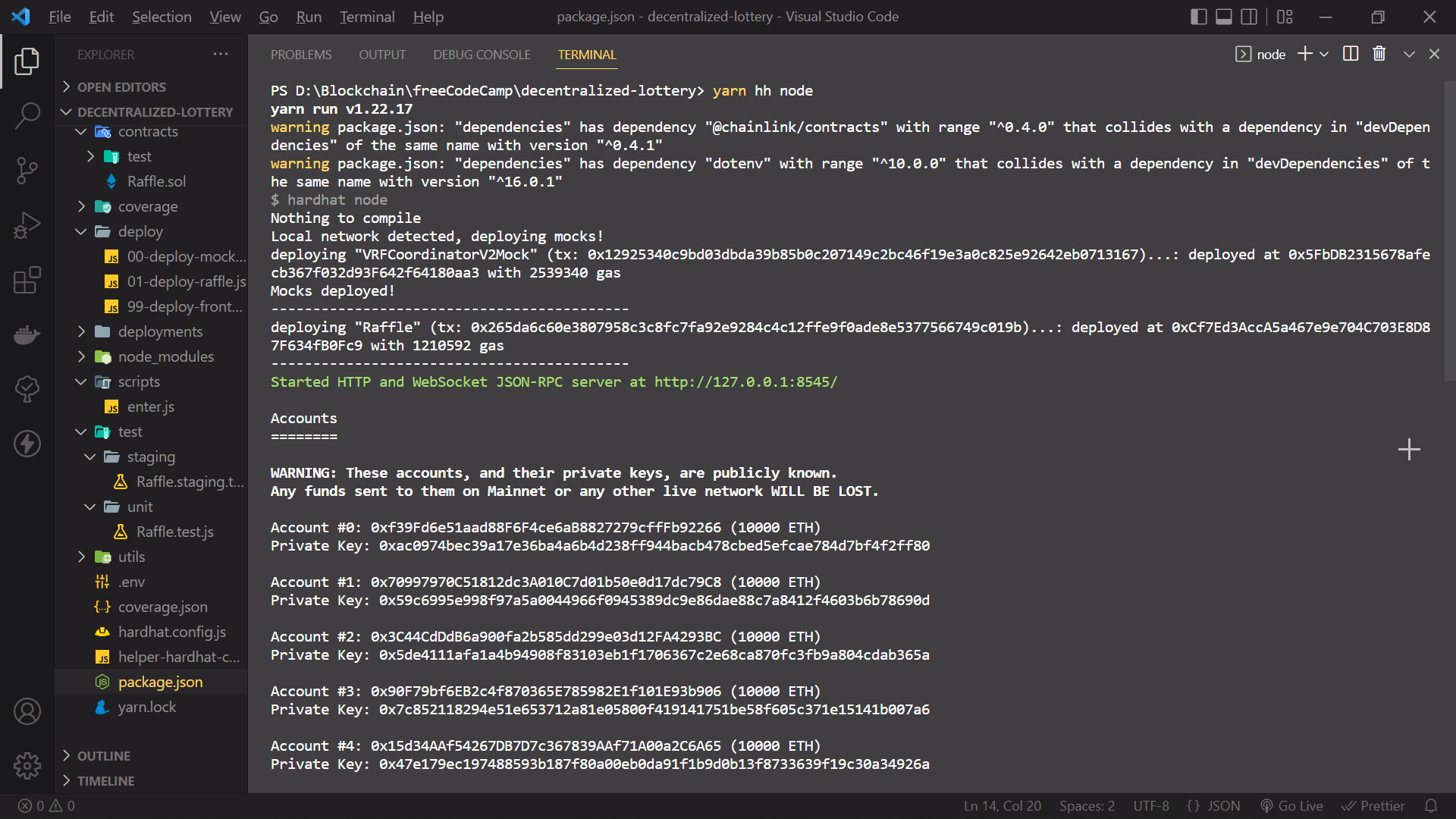Open the File menu
The image size is (1456, 819).
pyautogui.click(x=59, y=17)
